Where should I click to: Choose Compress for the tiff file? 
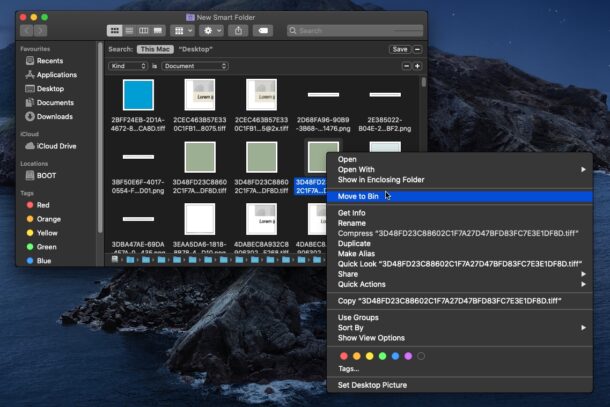pos(460,233)
